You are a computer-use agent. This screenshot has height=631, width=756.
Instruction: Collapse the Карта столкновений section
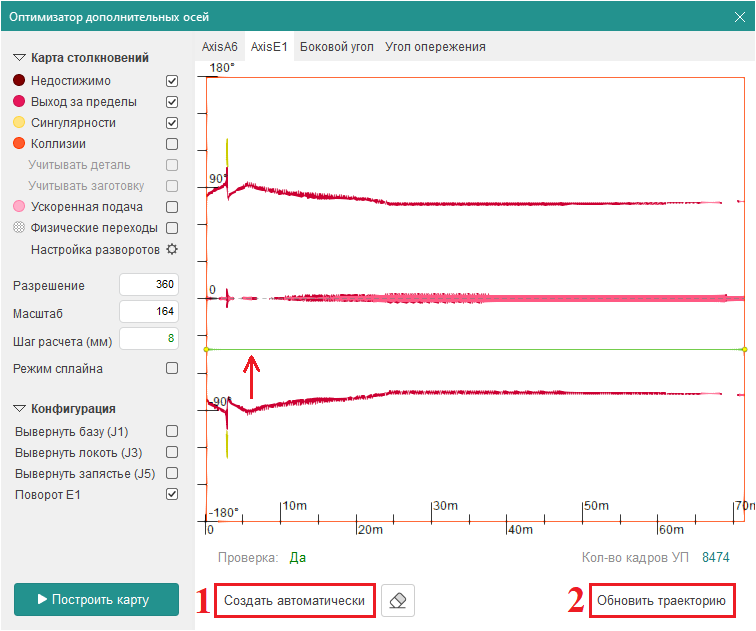coord(19,58)
